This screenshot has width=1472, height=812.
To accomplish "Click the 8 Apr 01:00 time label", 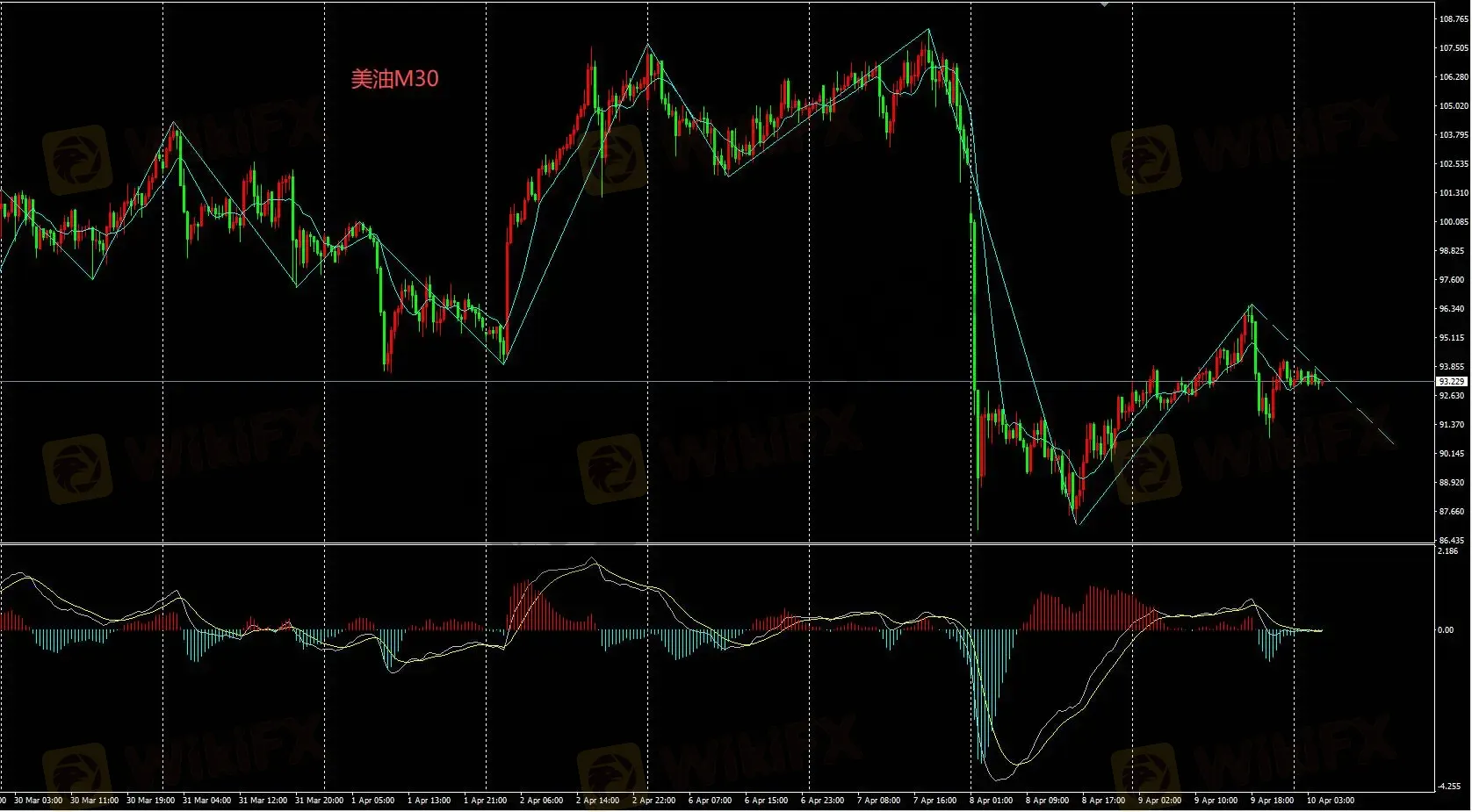I will tap(992, 801).
